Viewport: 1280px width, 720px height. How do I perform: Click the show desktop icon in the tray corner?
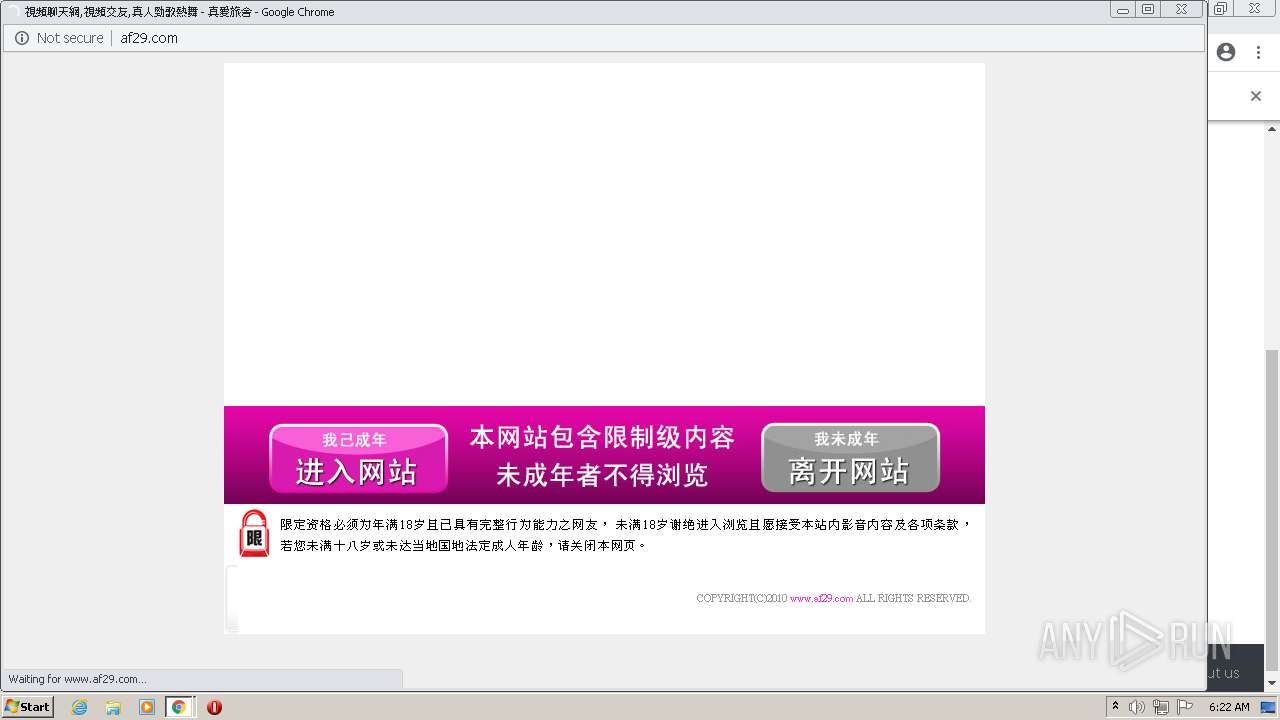point(1268,707)
